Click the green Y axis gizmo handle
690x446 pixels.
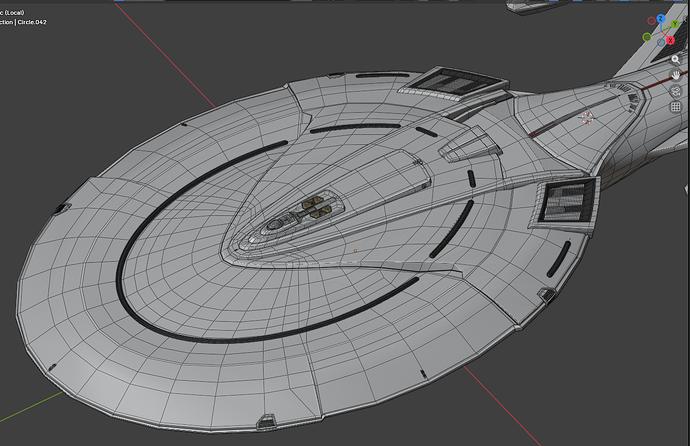[675, 24]
